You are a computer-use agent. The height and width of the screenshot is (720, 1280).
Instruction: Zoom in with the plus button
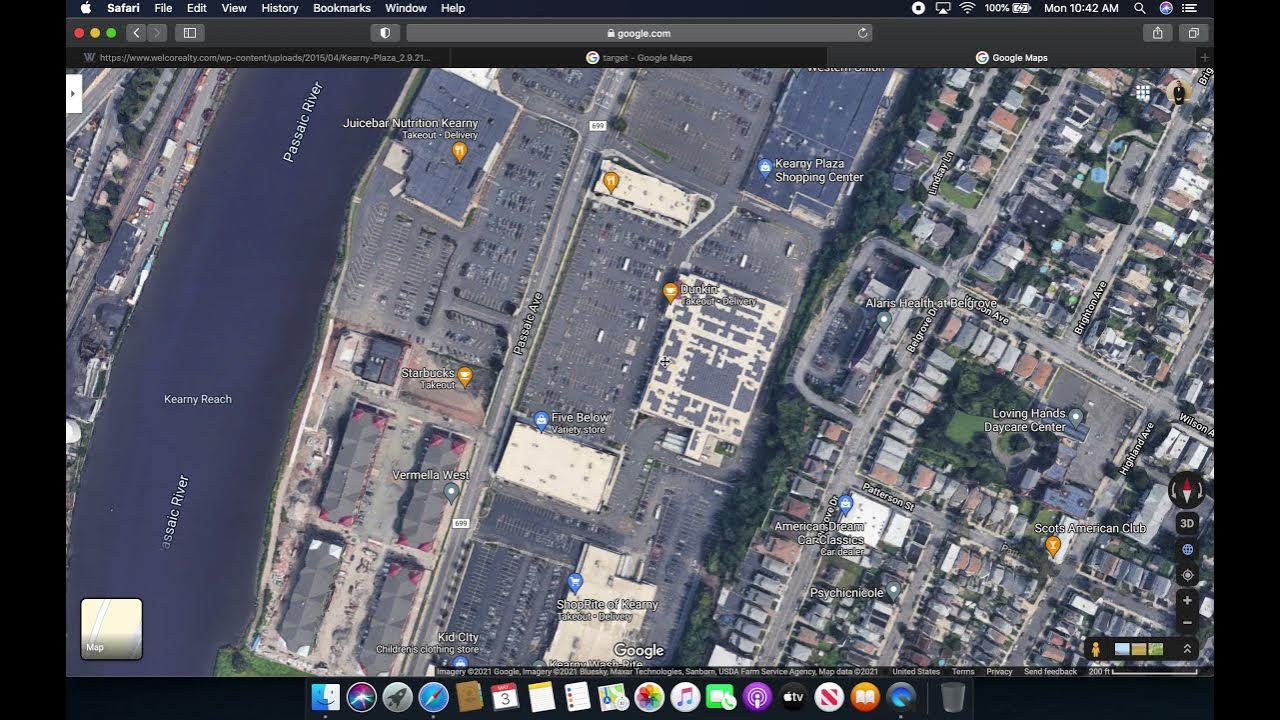click(1187, 600)
